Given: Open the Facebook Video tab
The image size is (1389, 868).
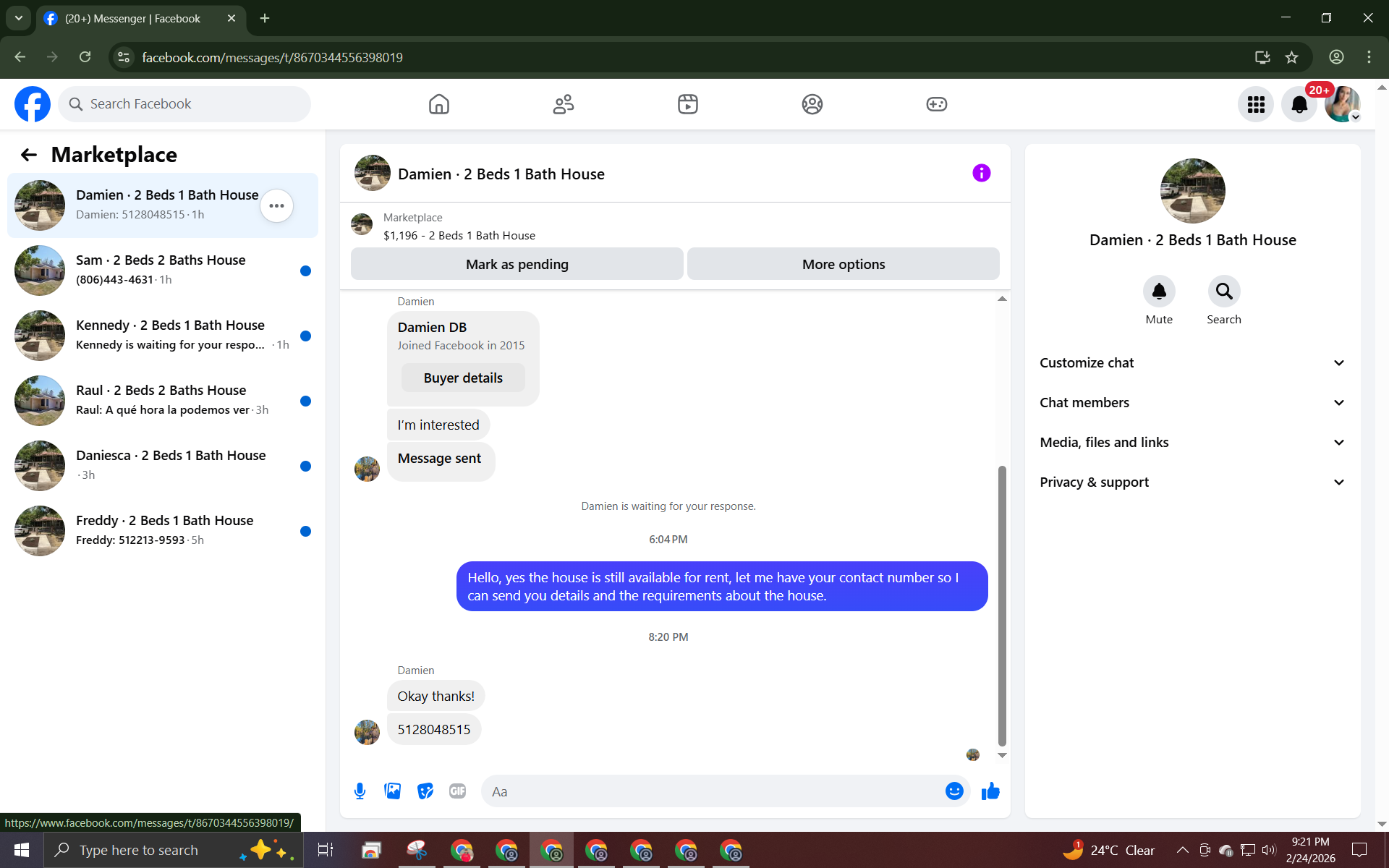Looking at the screenshot, I should tap(687, 105).
